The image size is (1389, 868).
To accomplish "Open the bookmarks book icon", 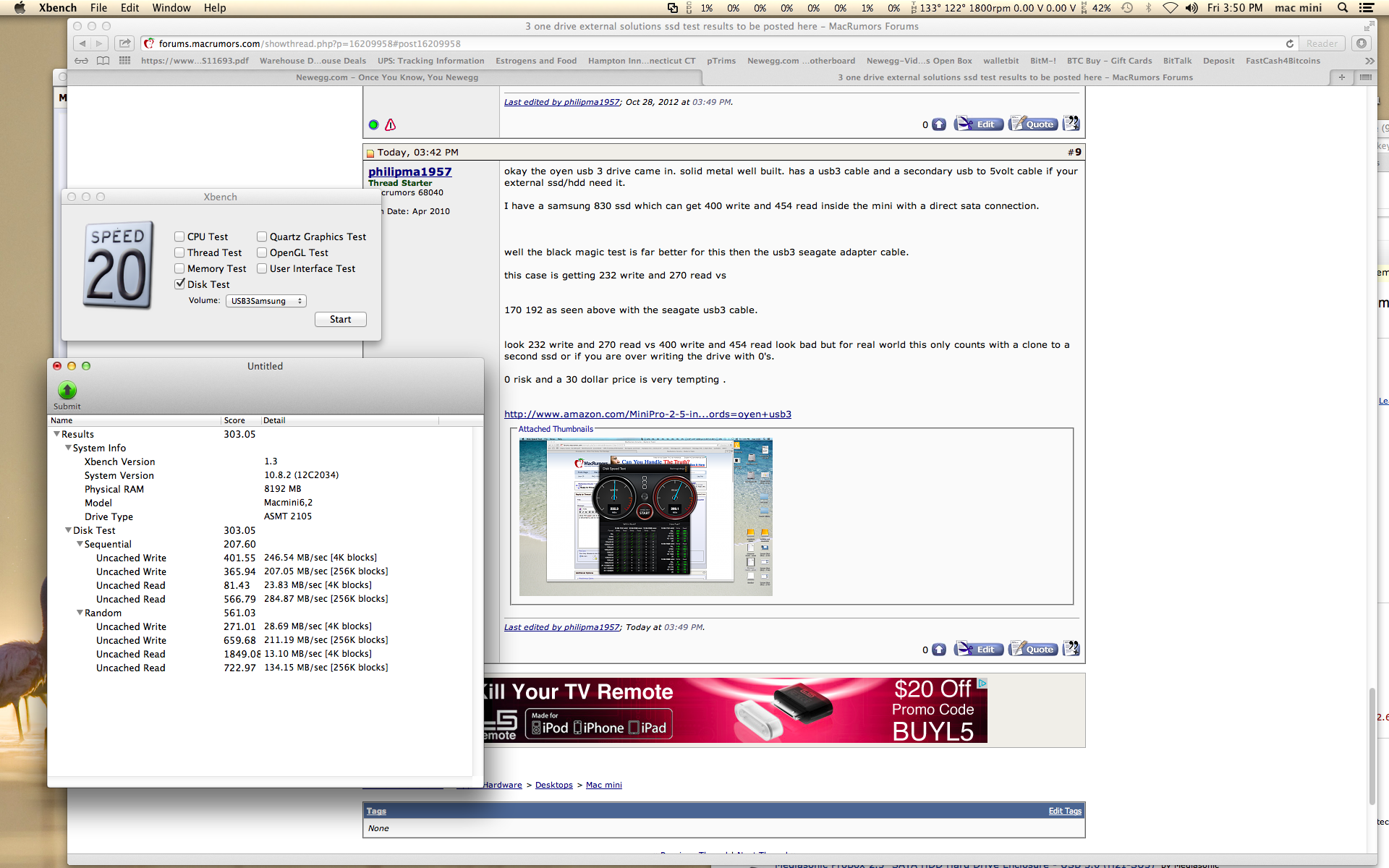I will pos(103,61).
